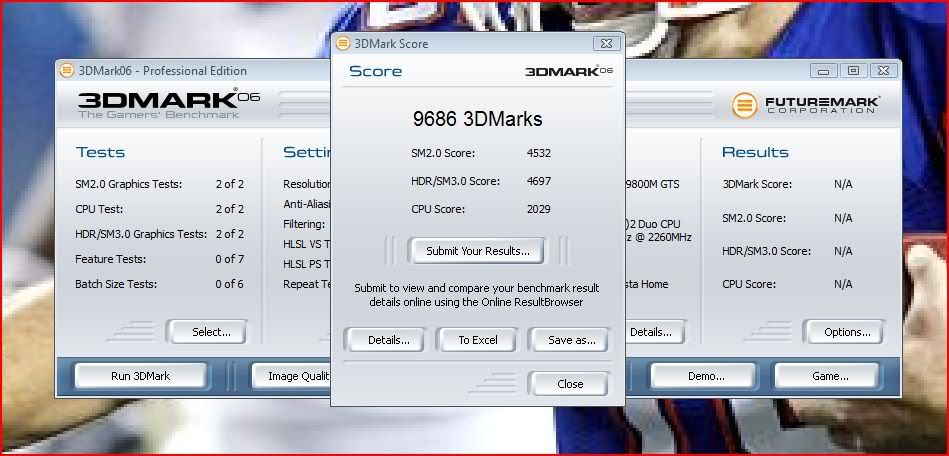
Task: Click HDR/SM3.0 Score value 4697
Action: click(x=539, y=181)
